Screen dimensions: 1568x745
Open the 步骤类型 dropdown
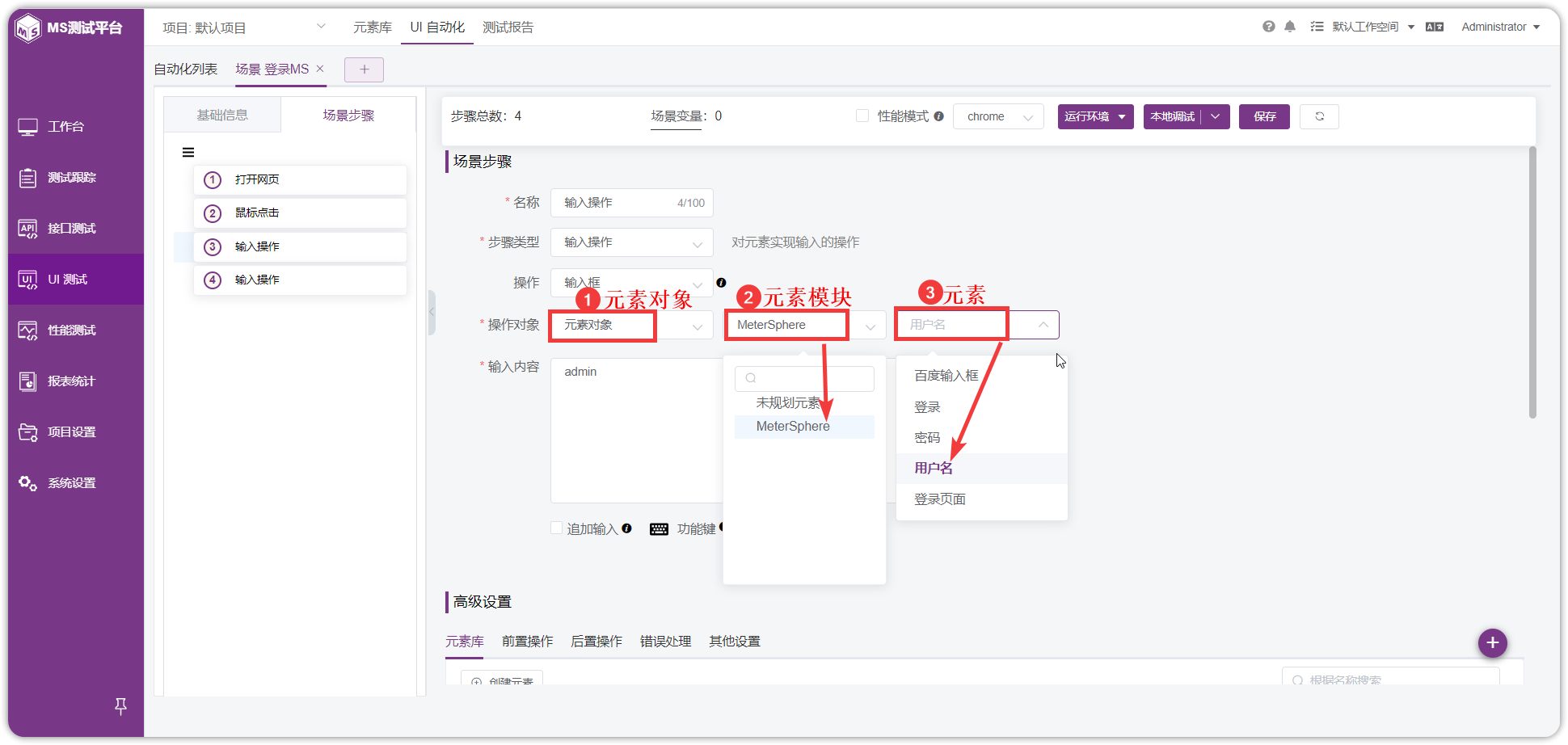(632, 242)
